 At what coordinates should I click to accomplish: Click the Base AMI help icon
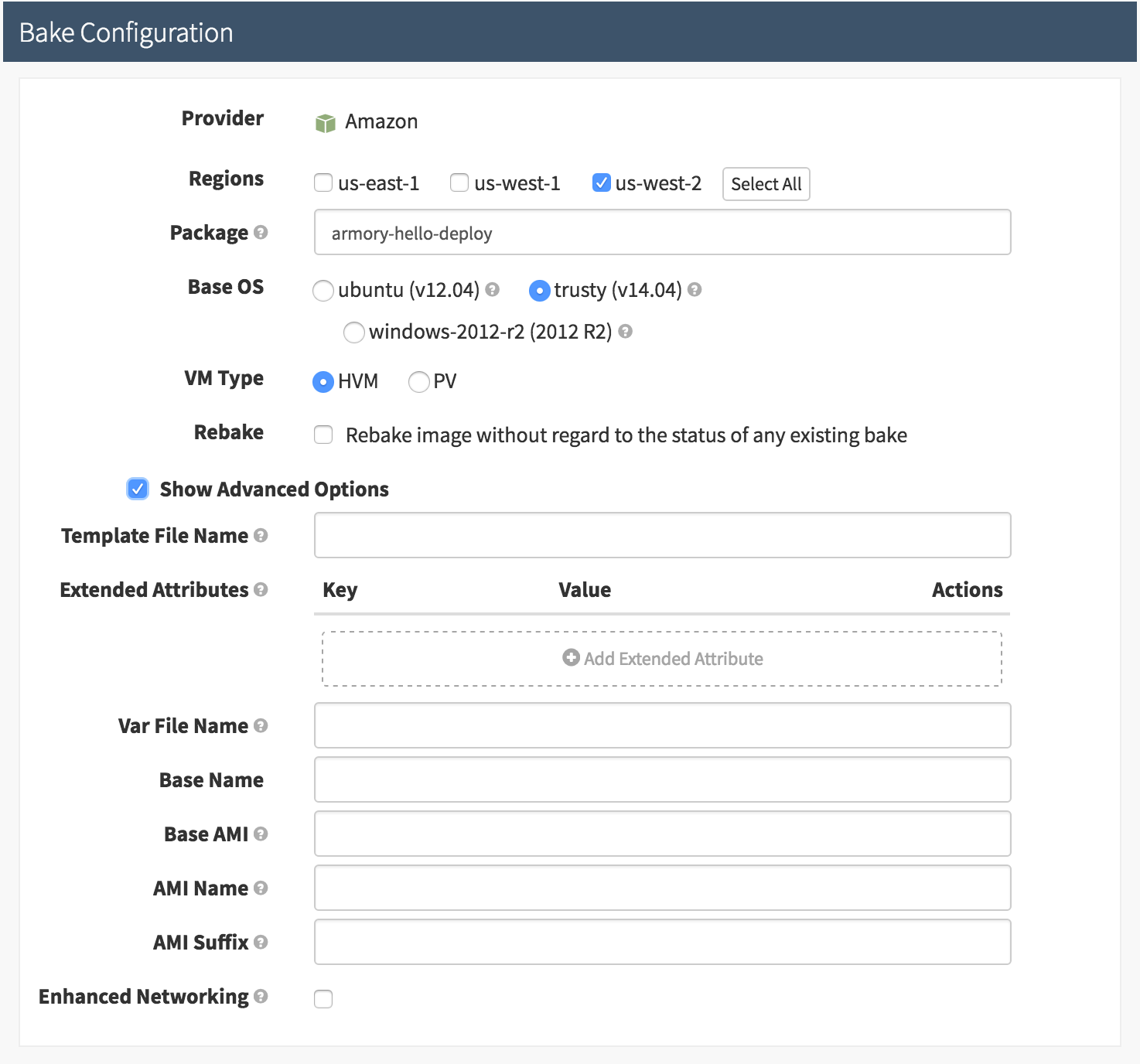point(261,834)
